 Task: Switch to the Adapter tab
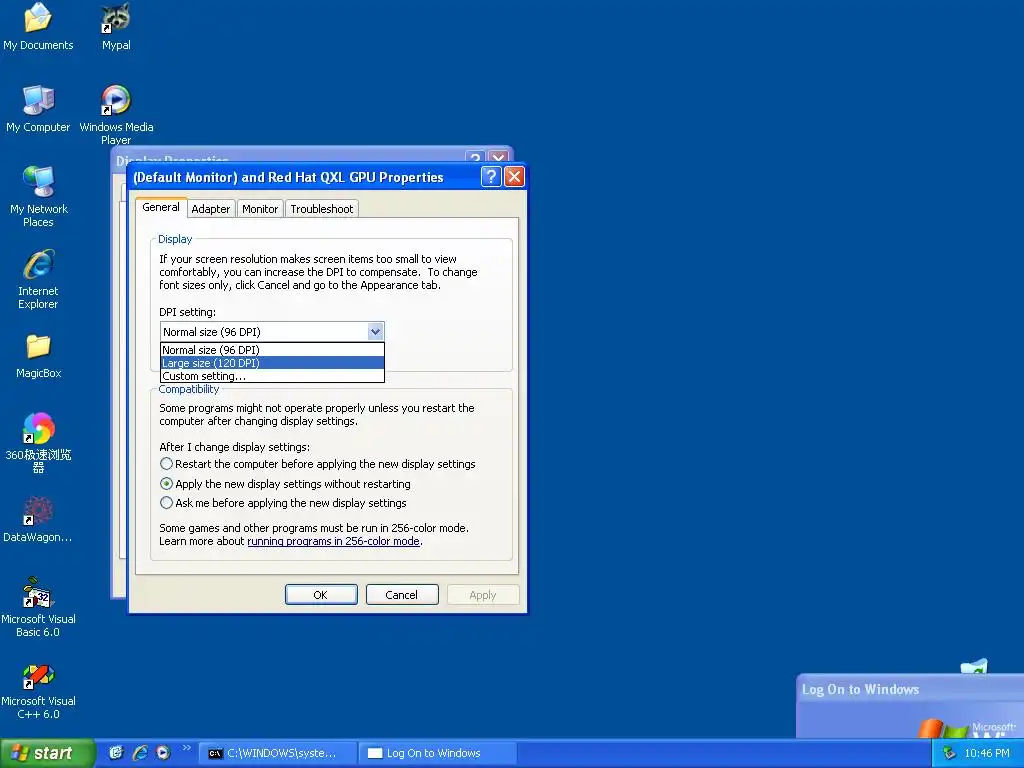pos(210,209)
